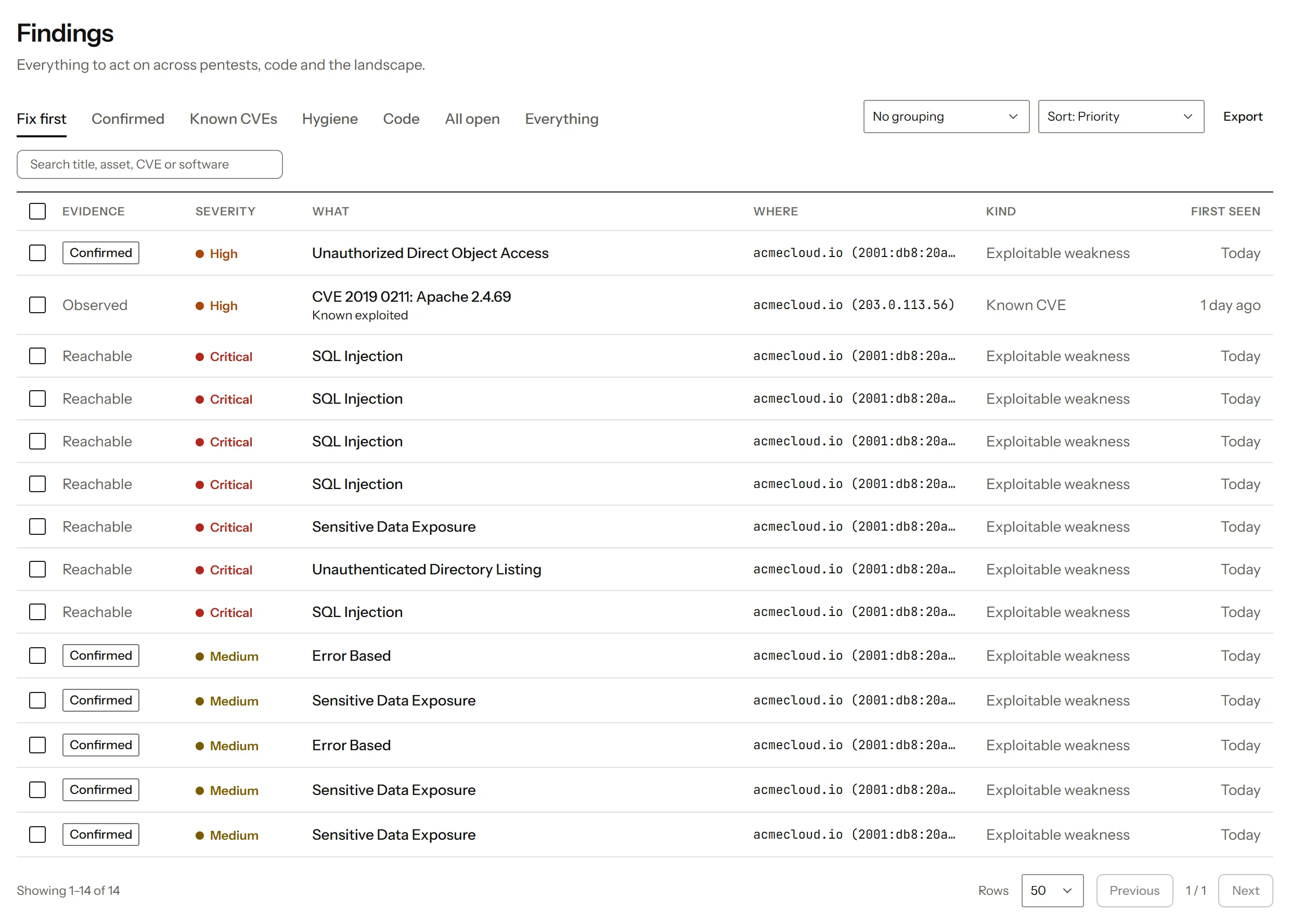Screen dimensions: 1290x924
Task: Check the Reachable Sensitive Data Exposure row checkbox
Action: tap(37, 527)
